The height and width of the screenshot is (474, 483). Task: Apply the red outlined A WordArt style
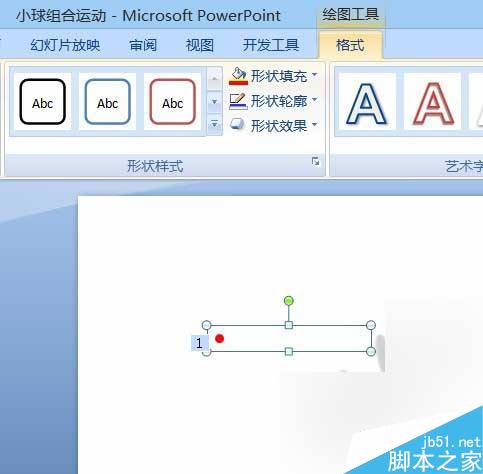click(432, 102)
